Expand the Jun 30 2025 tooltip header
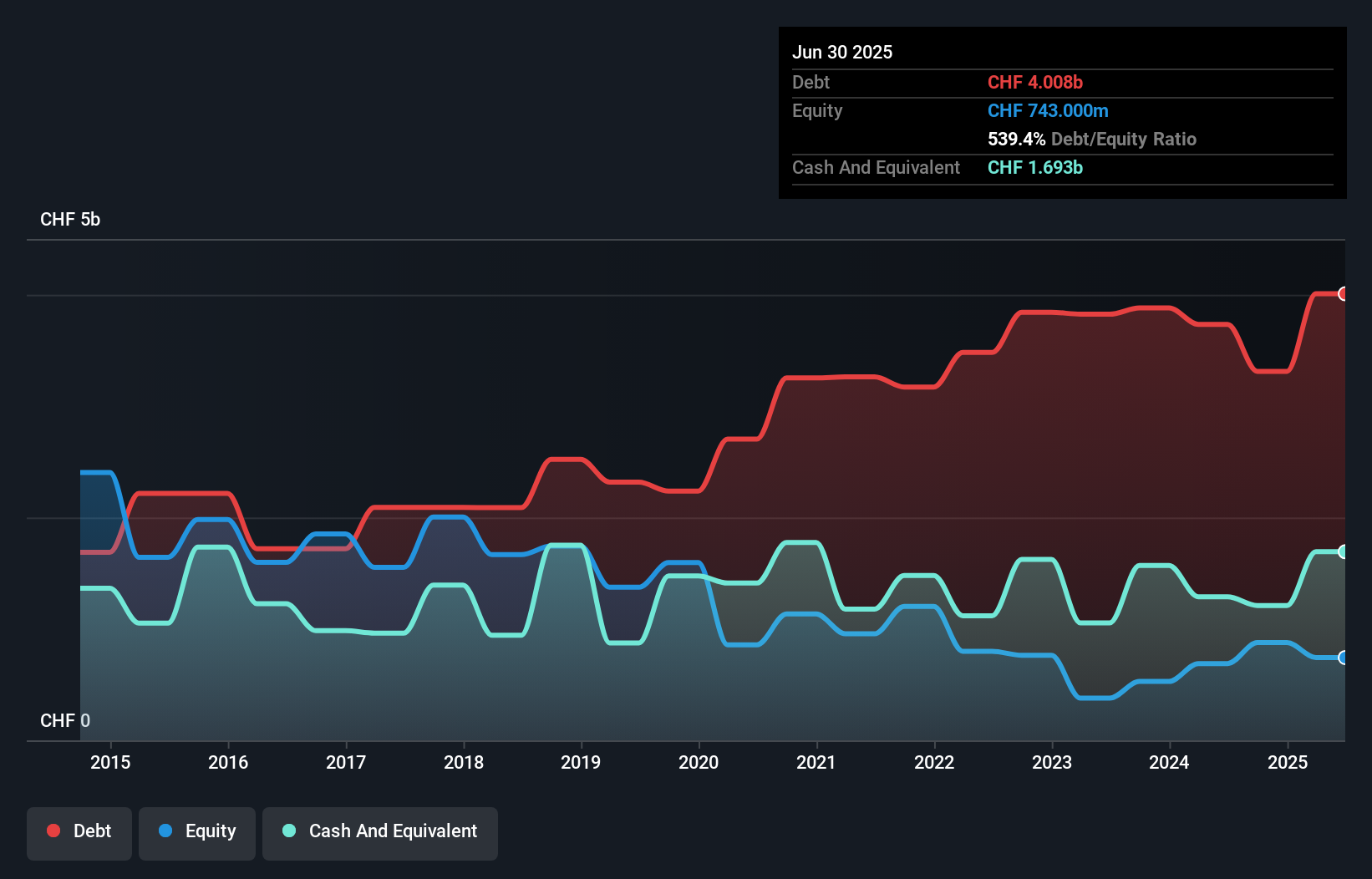The image size is (1372, 879). pos(842,52)
